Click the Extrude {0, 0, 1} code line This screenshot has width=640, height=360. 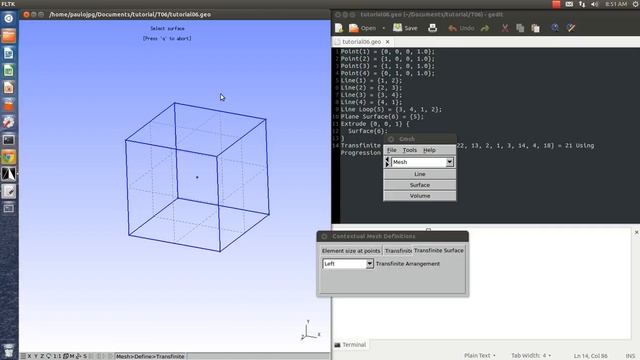click(375, 124)
